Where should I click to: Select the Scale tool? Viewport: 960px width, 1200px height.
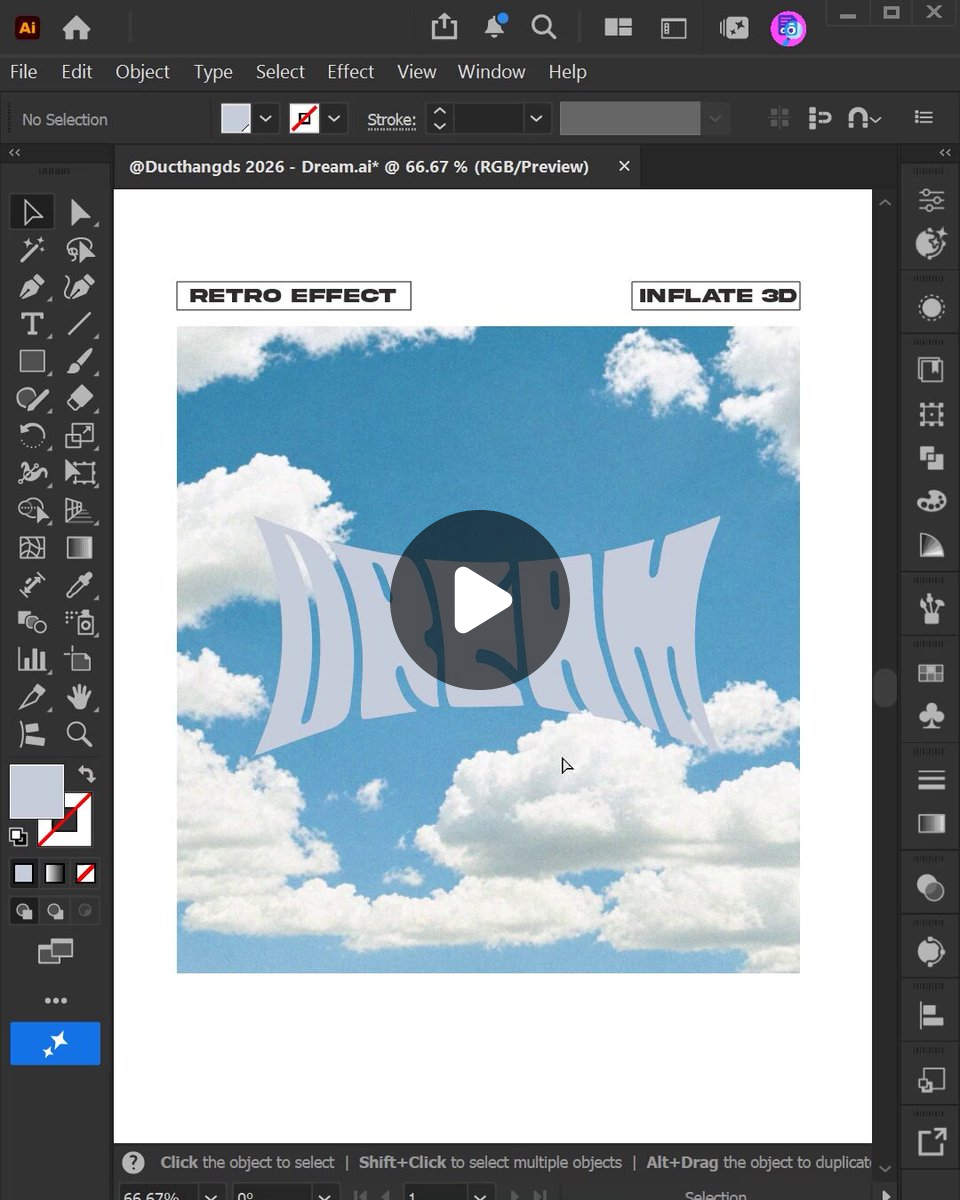click(80, 435)
